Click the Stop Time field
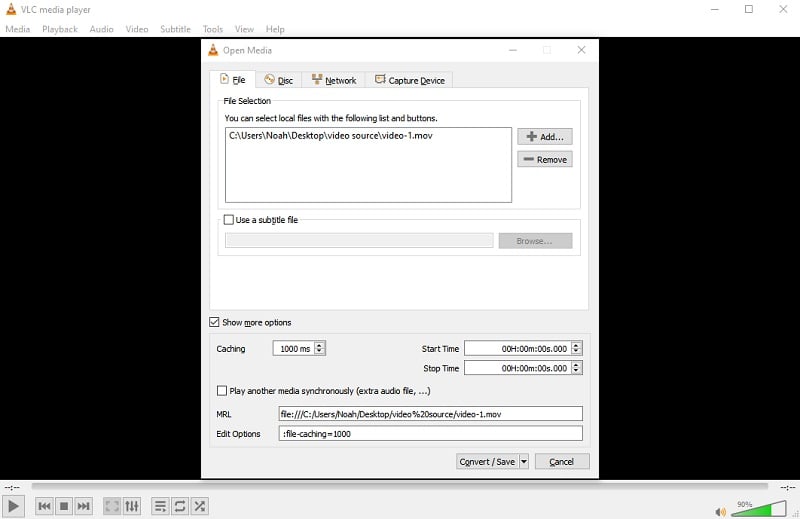The height and width of the screenshot is (519, 800). 518,368
